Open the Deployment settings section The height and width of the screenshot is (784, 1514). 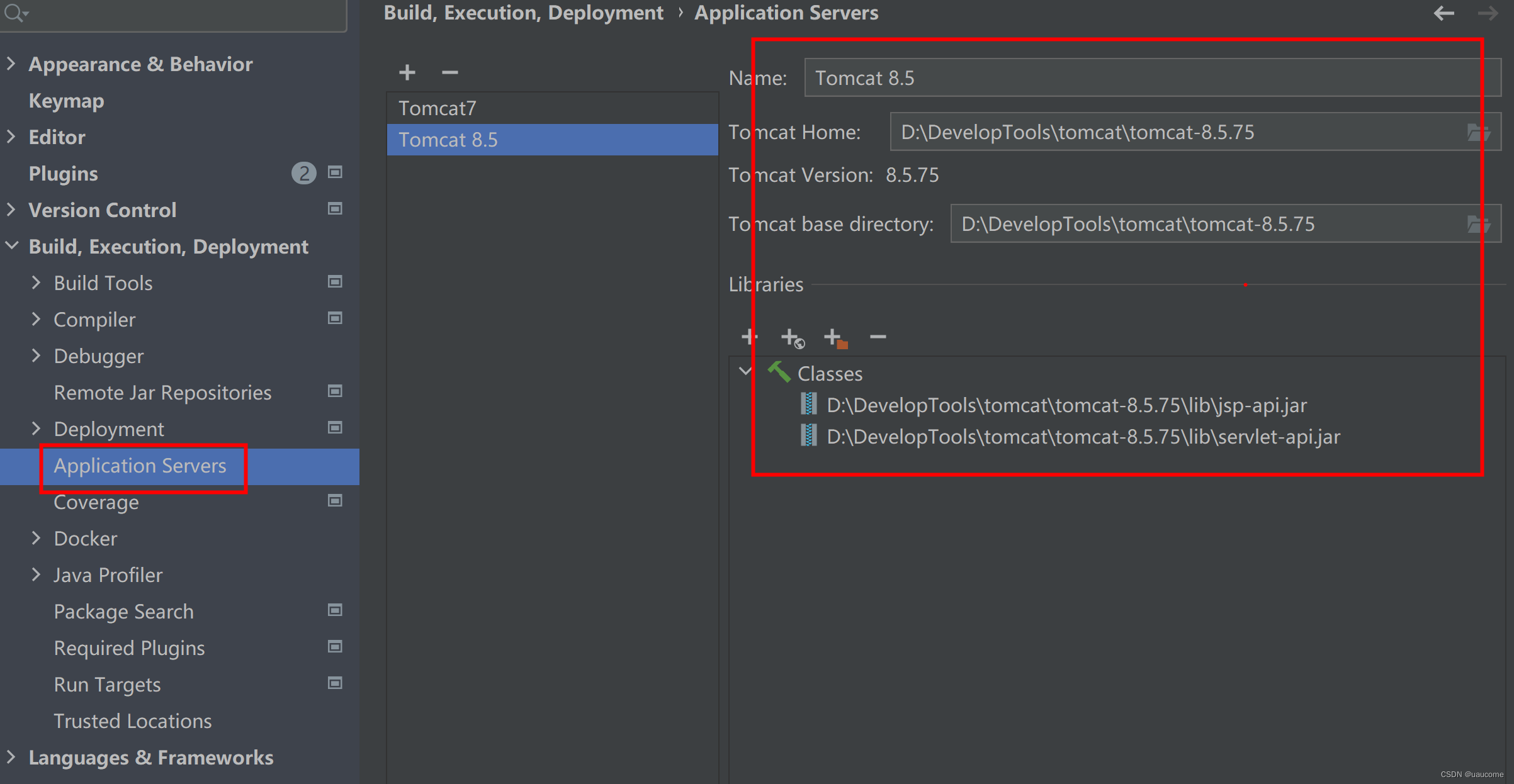(109, 428)
